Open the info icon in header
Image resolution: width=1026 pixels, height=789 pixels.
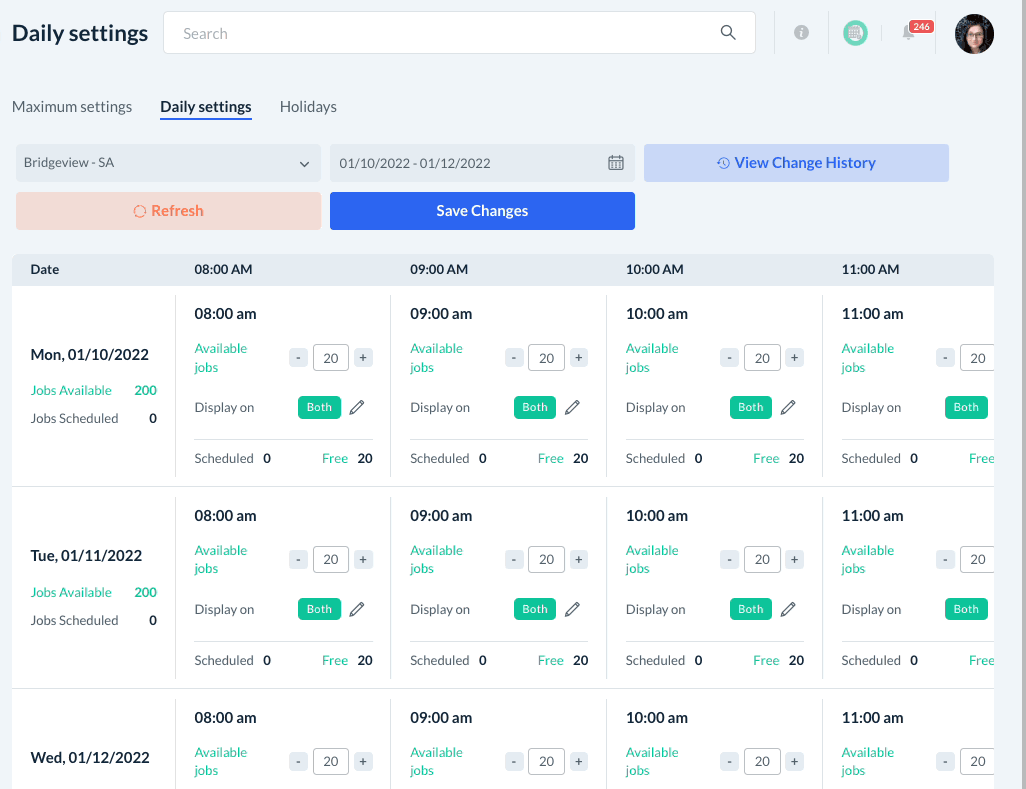point(801,33)
